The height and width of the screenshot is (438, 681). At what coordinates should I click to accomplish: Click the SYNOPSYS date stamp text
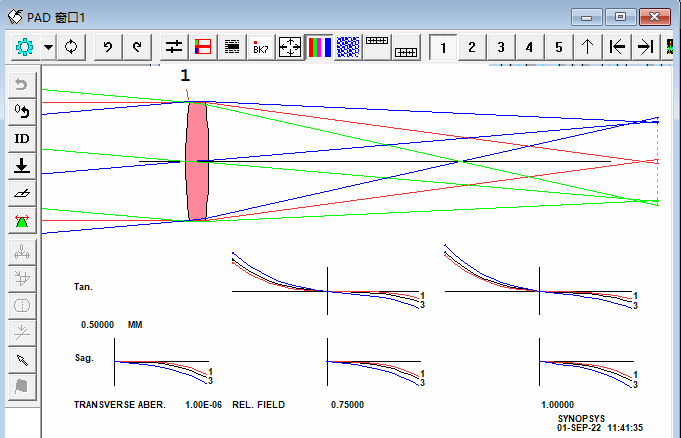pyautogui.click(x=600, y=423)
